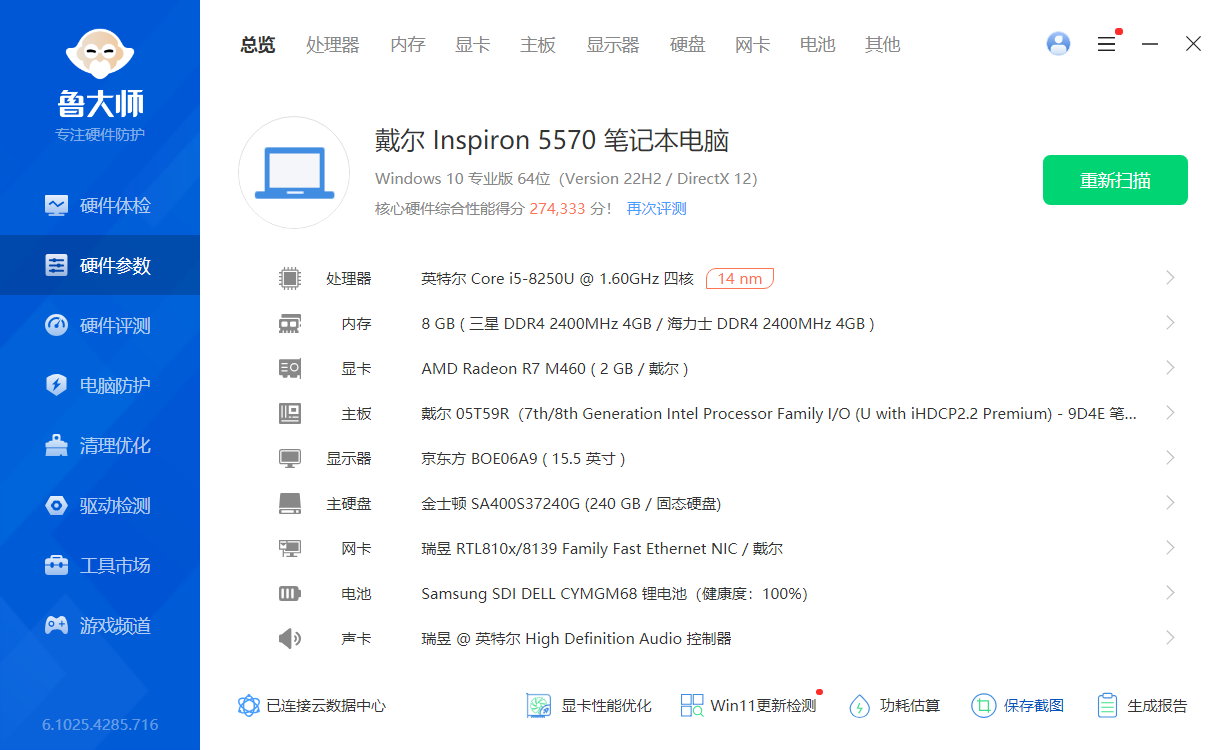Screen dimensions: 1225x750
Task: Expand 处理器 row details arrow
Action: [x=1170, y=278]
